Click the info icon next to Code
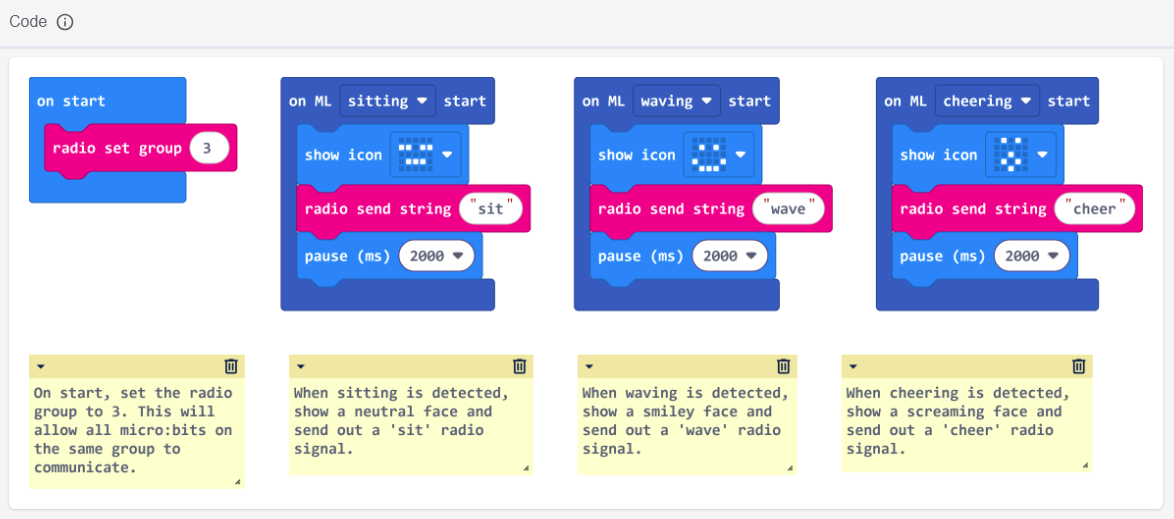Screen dimensions: 1174x519 click(65, 22)
